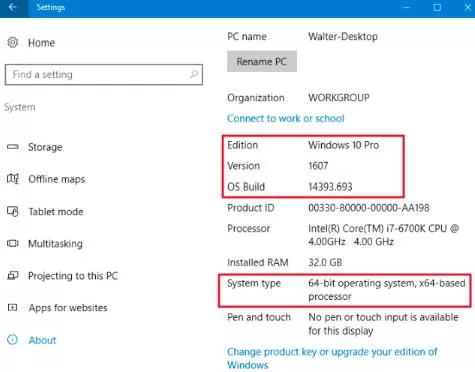Viewport: 475px width, 372px height.
Task: Minimize the Settings window
Action: [x=406, y=7]
